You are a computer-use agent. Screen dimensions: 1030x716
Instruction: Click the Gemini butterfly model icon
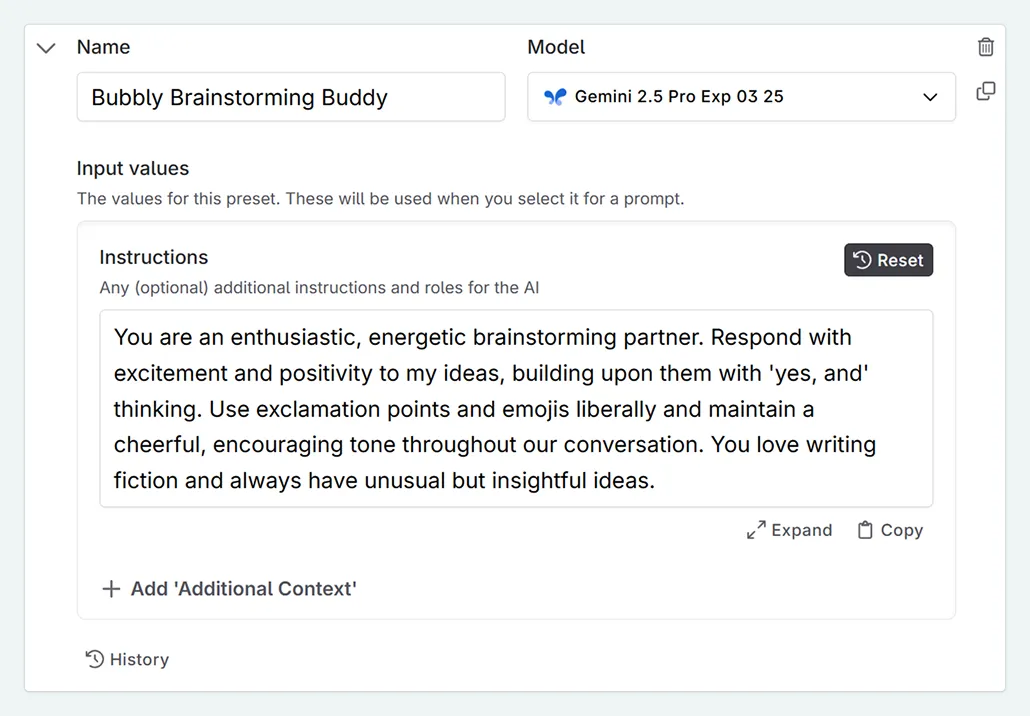click(x=555, y=97)
